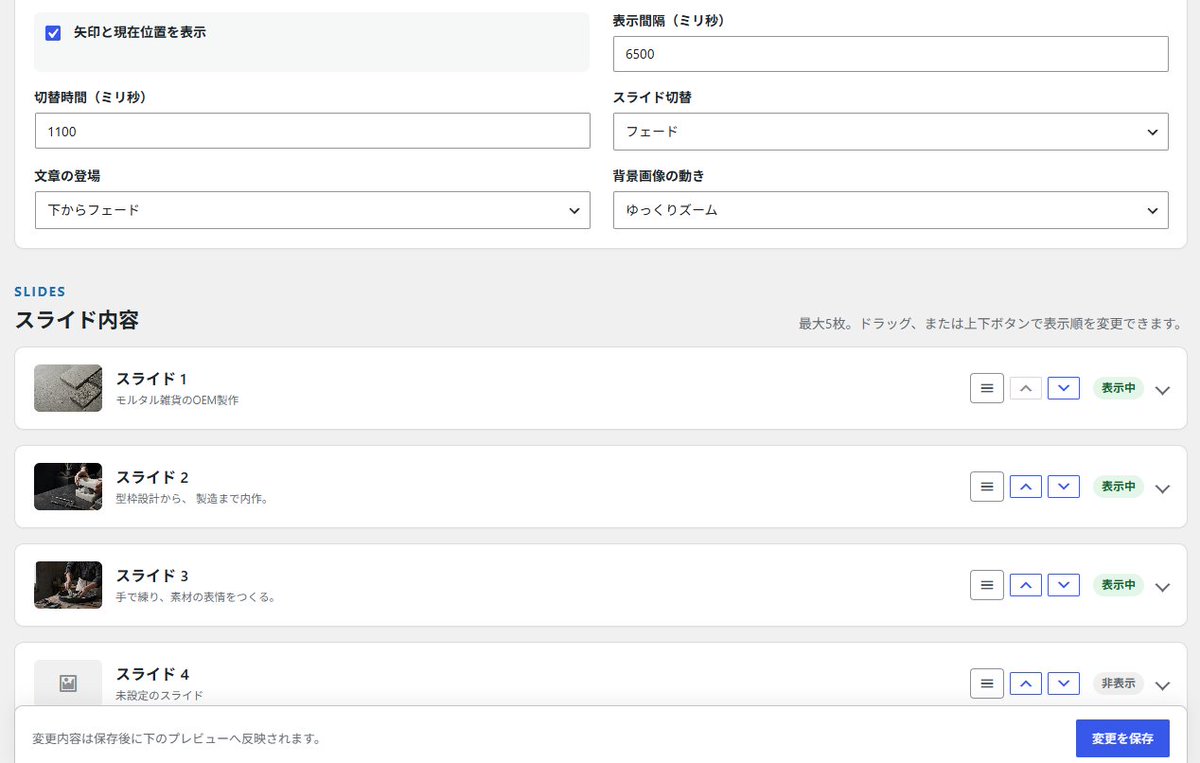Click スライド 2 title text
The image size is (1200, 763).
tap(152, 477)
